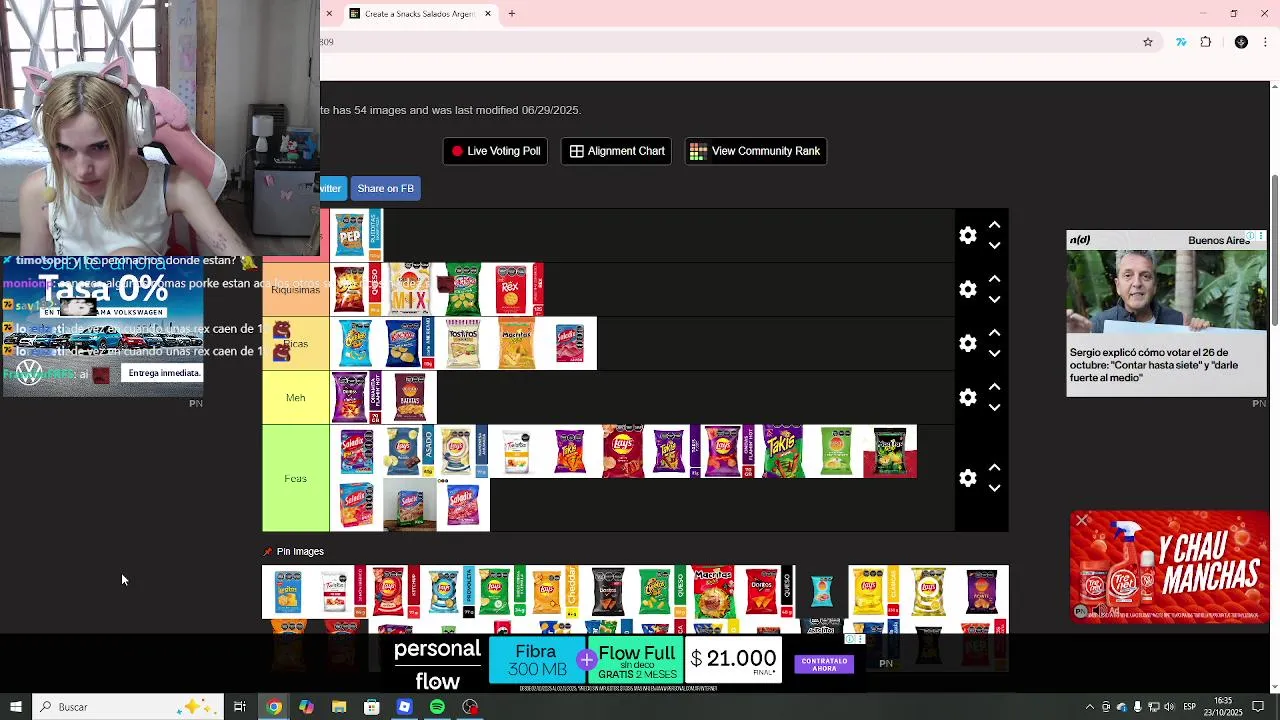Open the Windows Start menu

tap(15, 707)
